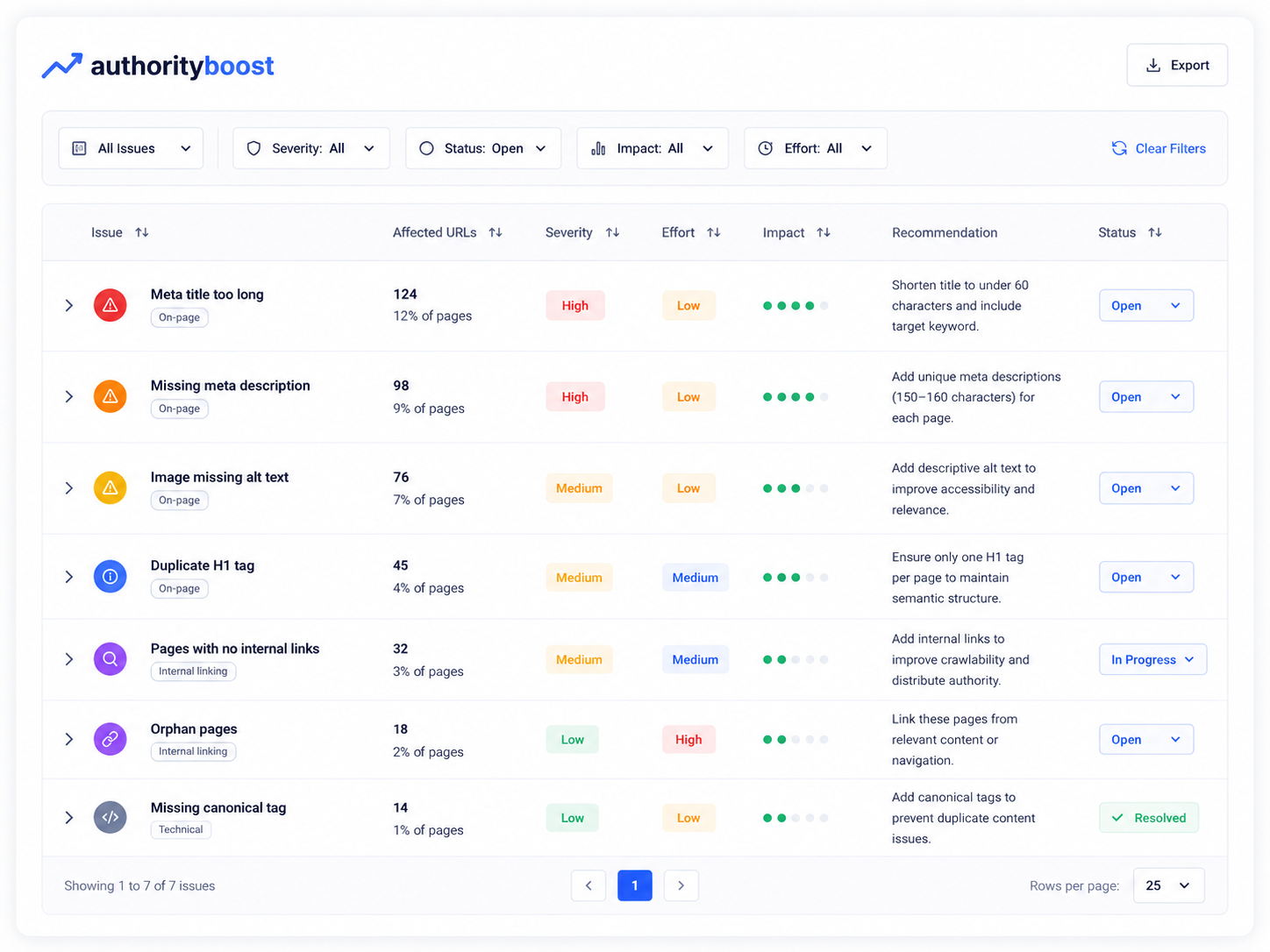Image resolution: width=1270 pixels, height=952 pixels.
Task: Sort by Affected URLs column
Action: point(496,232)
